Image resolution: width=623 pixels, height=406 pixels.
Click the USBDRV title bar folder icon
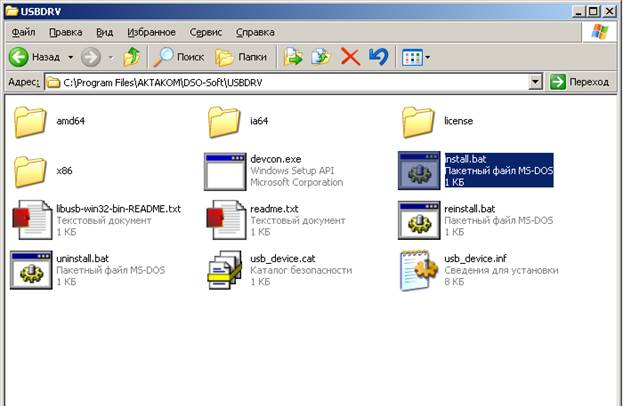(12, 11)
